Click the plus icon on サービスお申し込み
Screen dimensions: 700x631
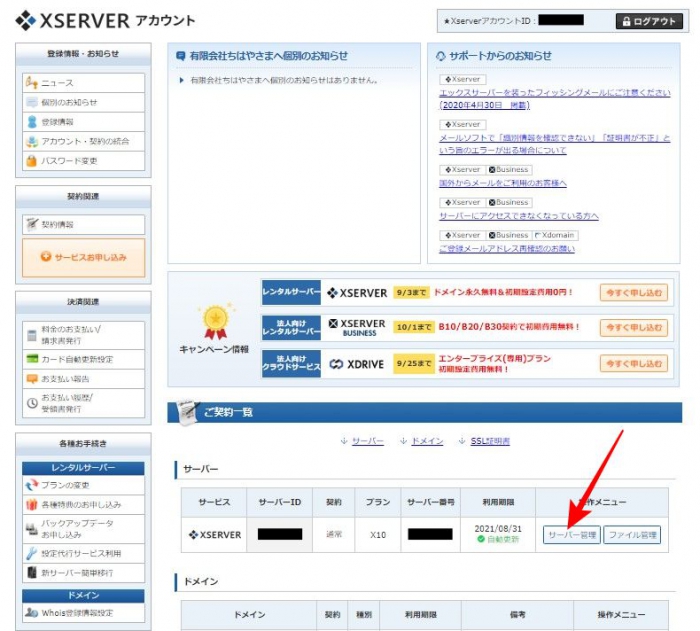[46, 256]
